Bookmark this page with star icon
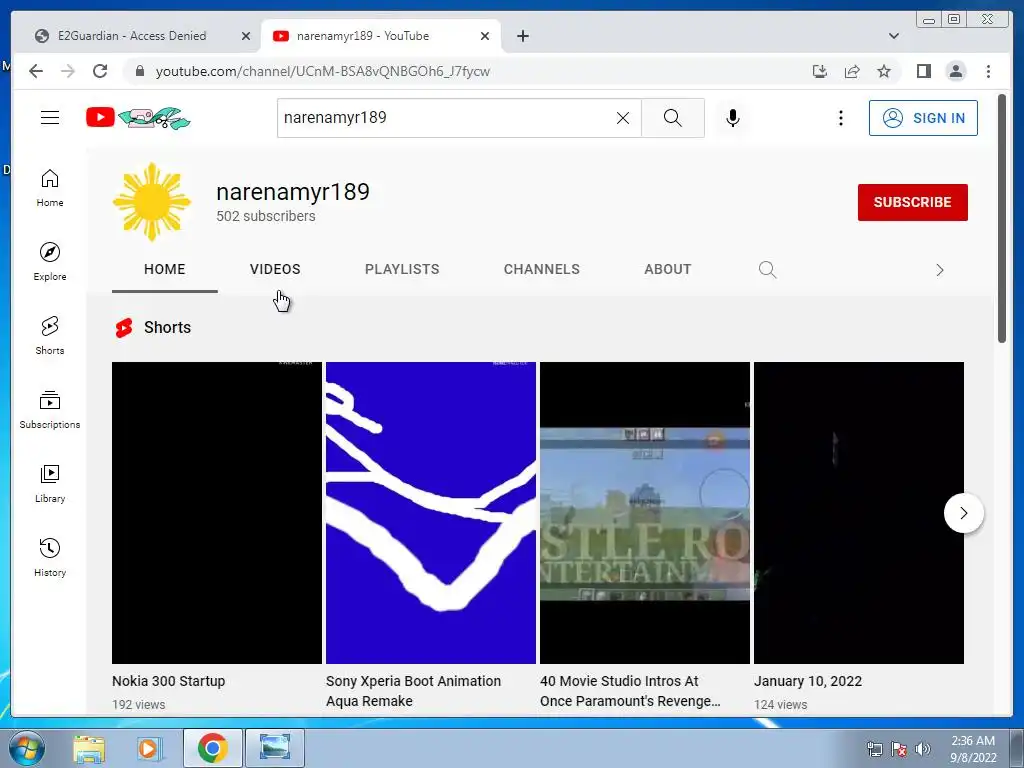This screenshot has height=768, width=1024. [884, 71]
